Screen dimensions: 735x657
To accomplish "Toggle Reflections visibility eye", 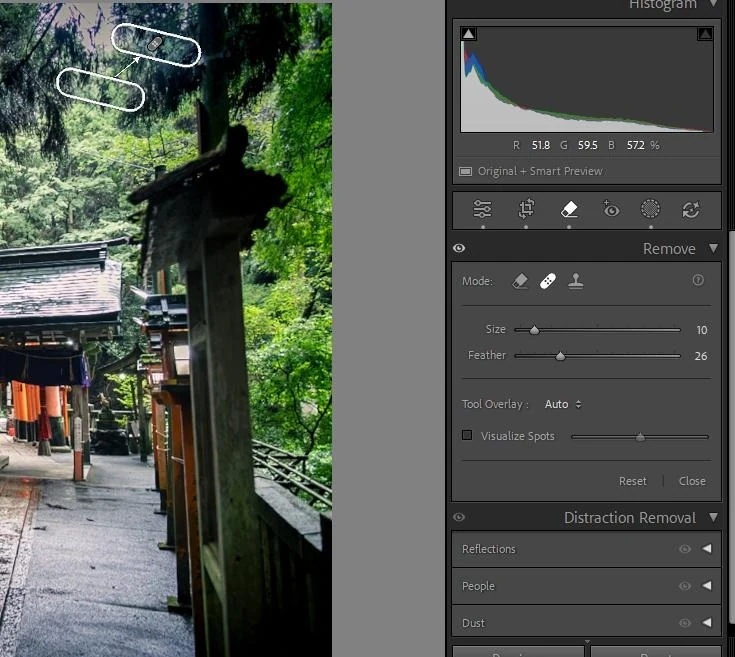I will coord(685,549).
